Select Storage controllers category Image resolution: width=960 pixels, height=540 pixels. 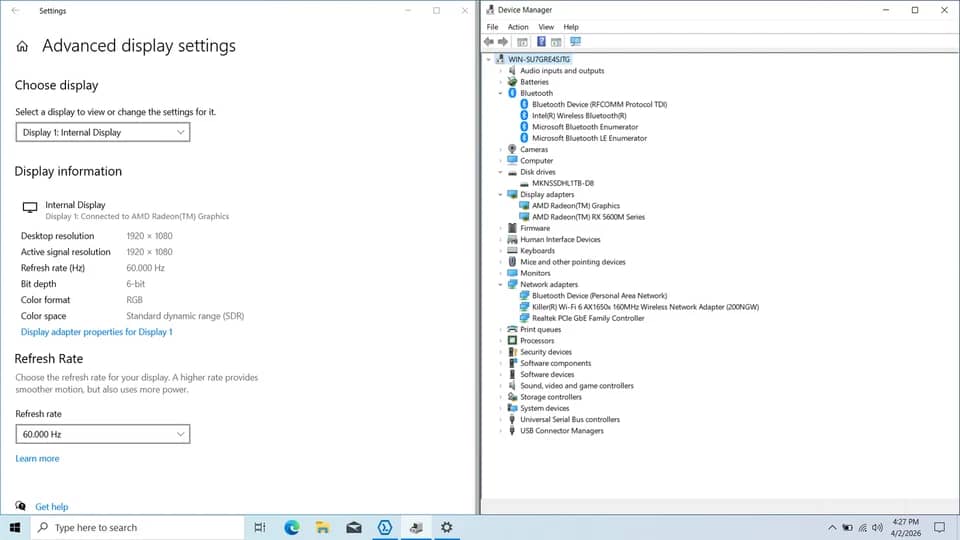[x=551, y=397]
